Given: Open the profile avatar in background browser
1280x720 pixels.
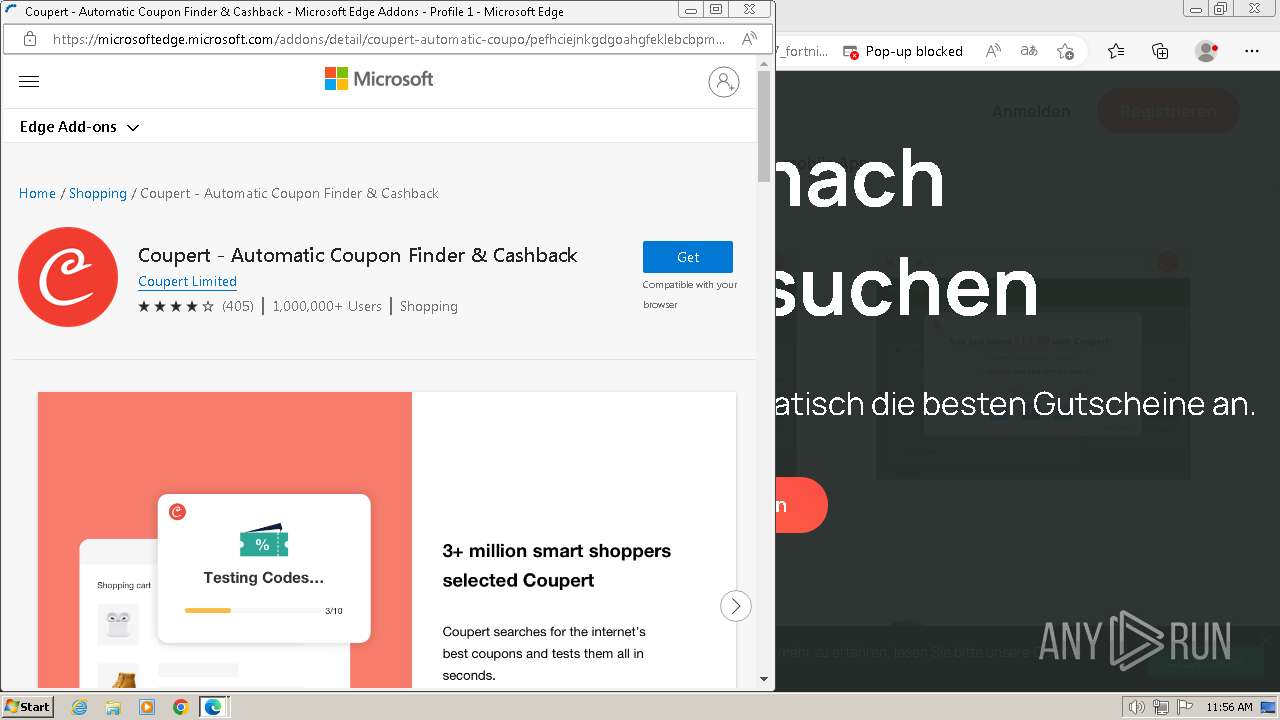Looking at the screenshot, I should (x=1207, y=51).
